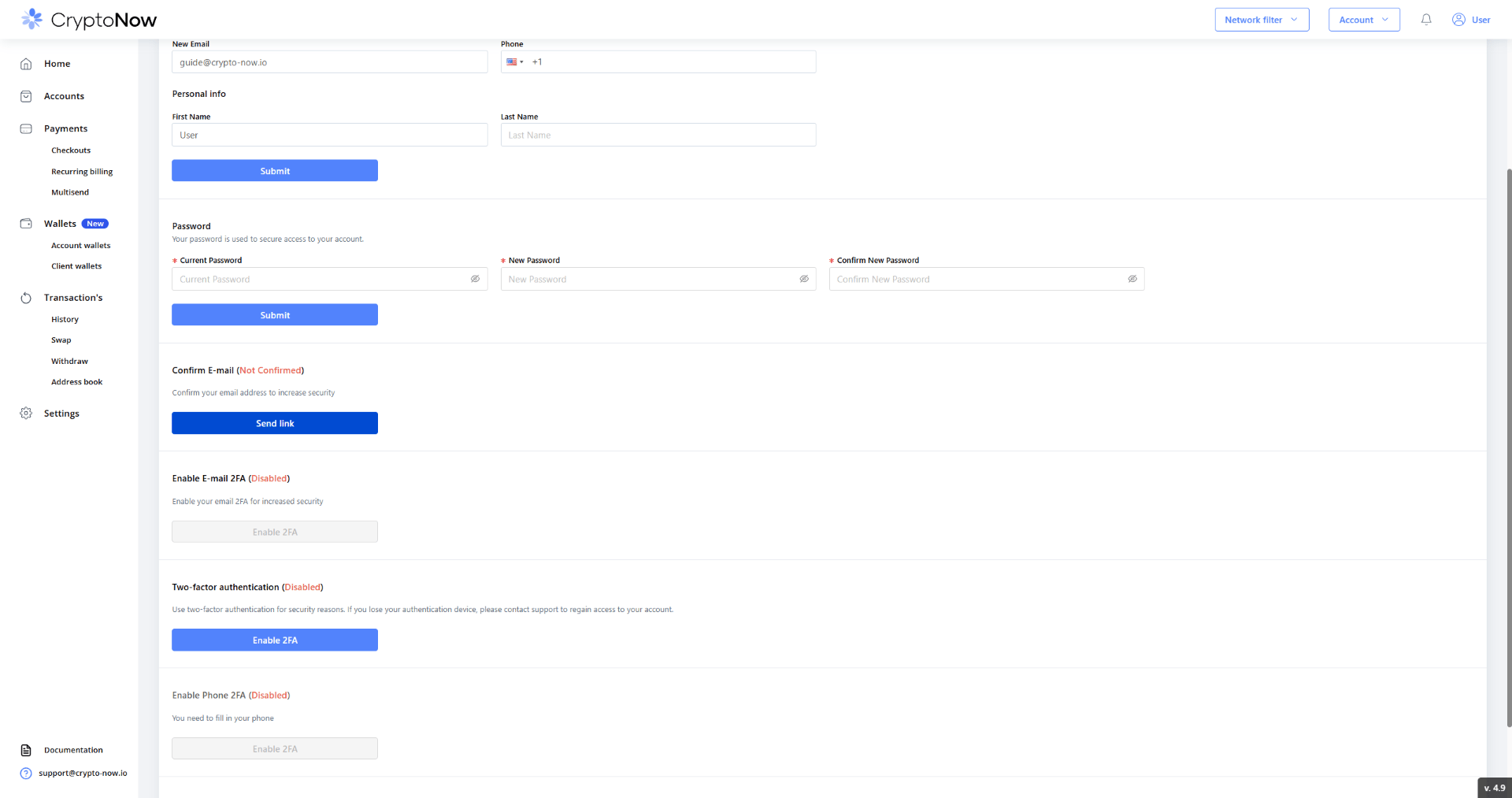This screenshot has width=1512, height=798.
Task: Click the New Email input field
Action: 330,62
